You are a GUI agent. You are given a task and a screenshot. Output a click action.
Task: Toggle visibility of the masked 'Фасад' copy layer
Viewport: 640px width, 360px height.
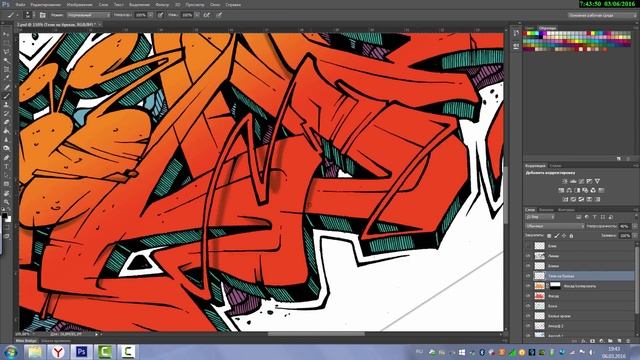[x=528, y=286]
